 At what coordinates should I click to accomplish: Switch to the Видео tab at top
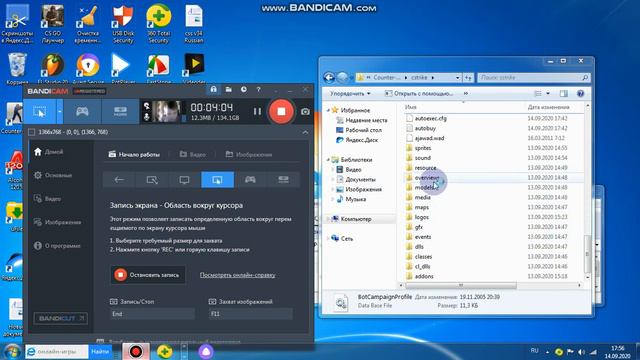(193, 155)
